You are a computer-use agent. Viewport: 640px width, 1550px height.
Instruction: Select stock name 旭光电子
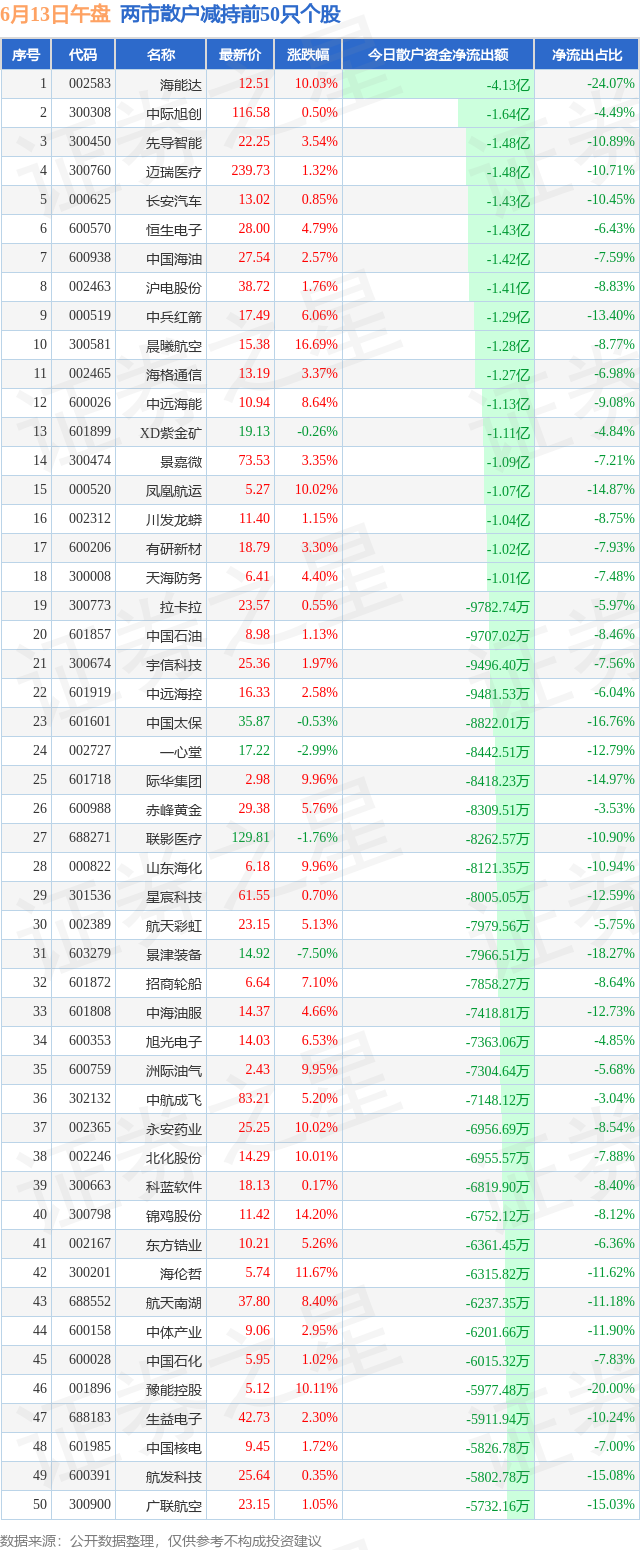(x=174, y=1041)
